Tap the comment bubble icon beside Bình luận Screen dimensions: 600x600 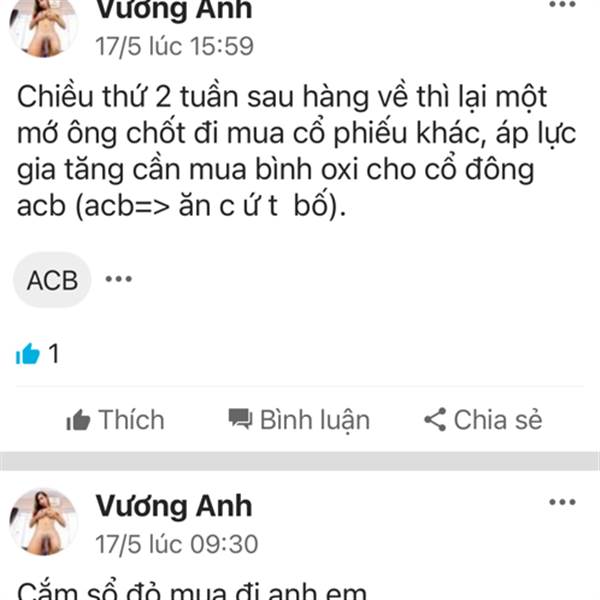pos(240,419)
